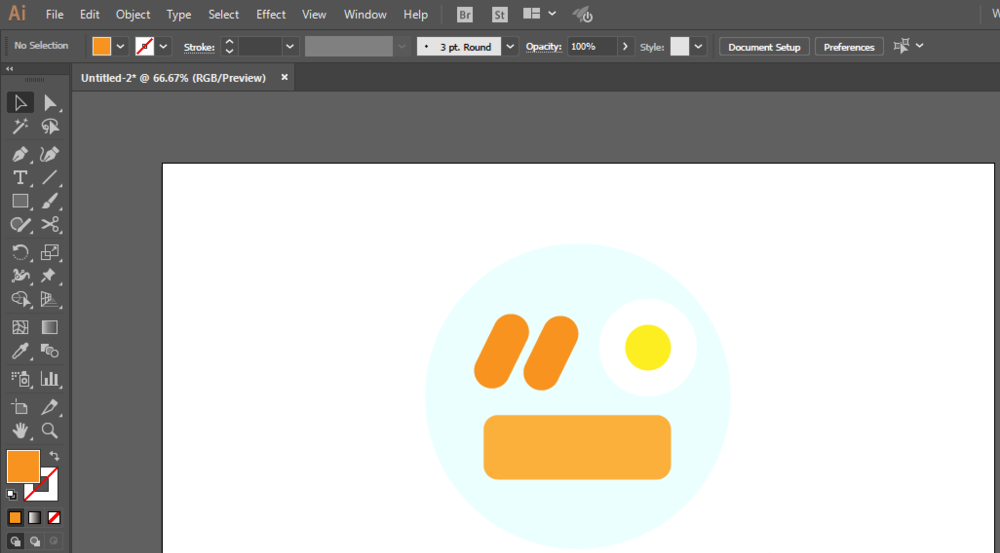Expand the stroke weight dropdown
This screenshot has height=553, width=1000.
click(290, 46)
